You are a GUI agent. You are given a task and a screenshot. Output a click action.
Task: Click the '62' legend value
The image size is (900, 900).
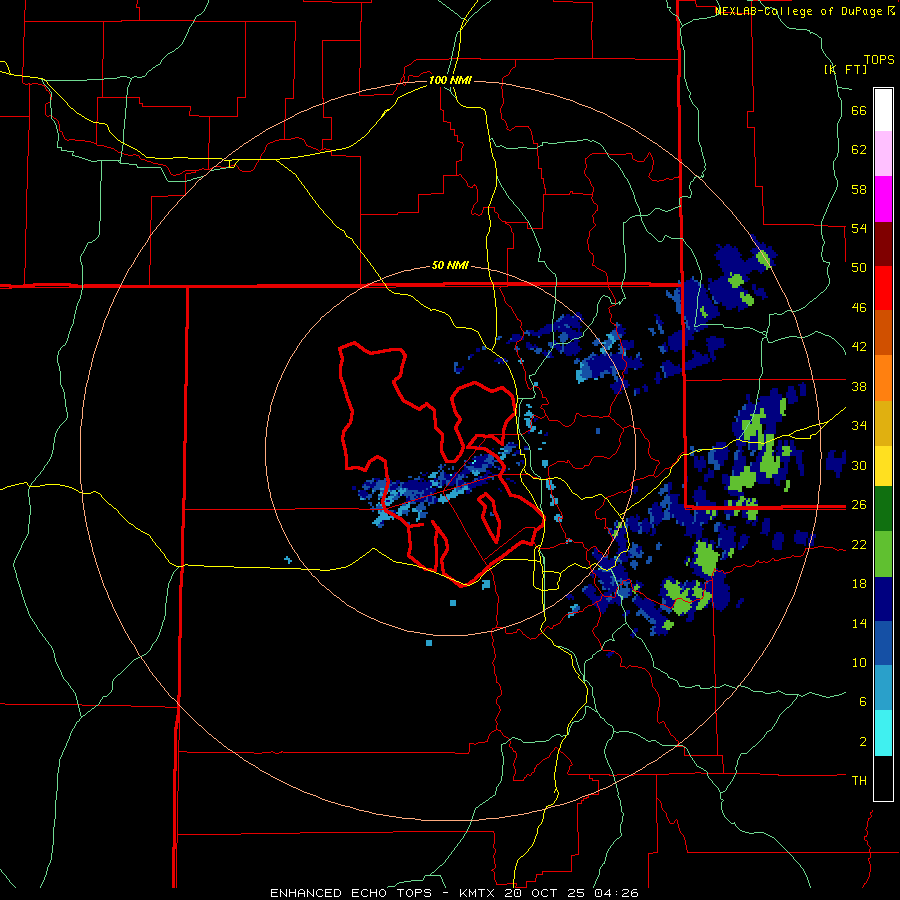pos(859,150)
